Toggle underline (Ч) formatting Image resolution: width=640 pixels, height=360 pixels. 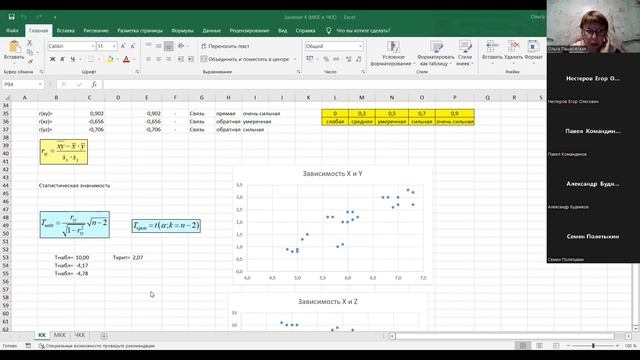72,59
